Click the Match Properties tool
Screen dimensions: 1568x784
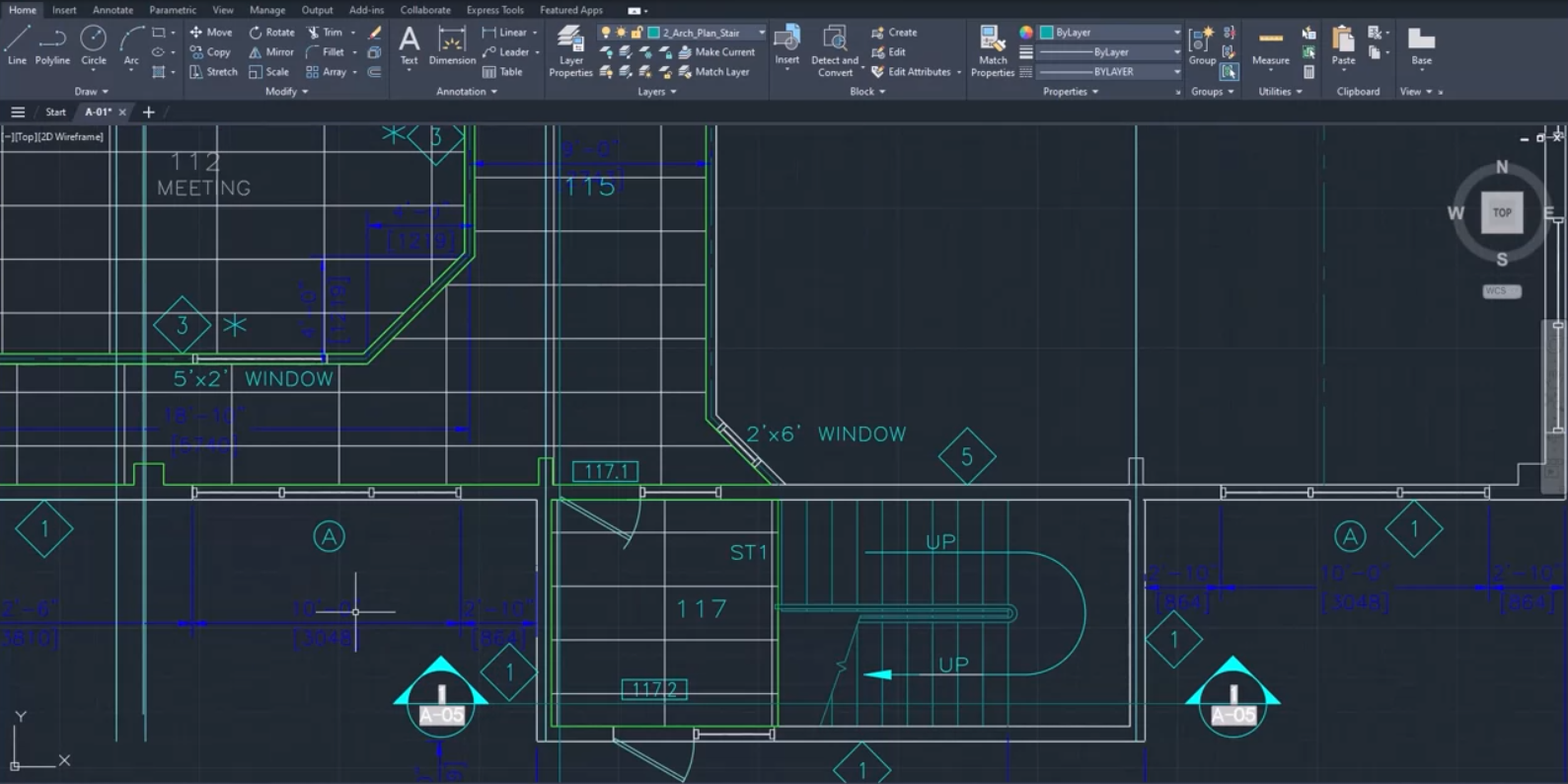(x=992, y=51)
